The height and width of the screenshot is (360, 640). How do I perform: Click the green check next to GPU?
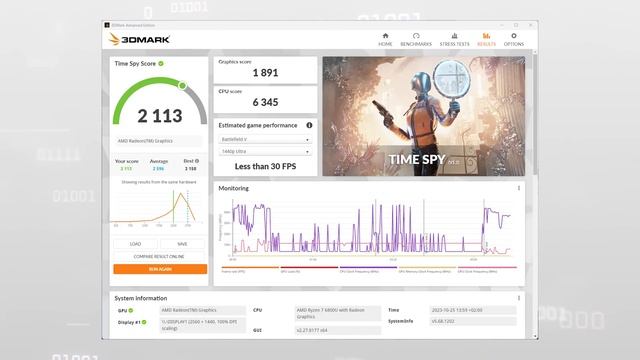[131, 311]
